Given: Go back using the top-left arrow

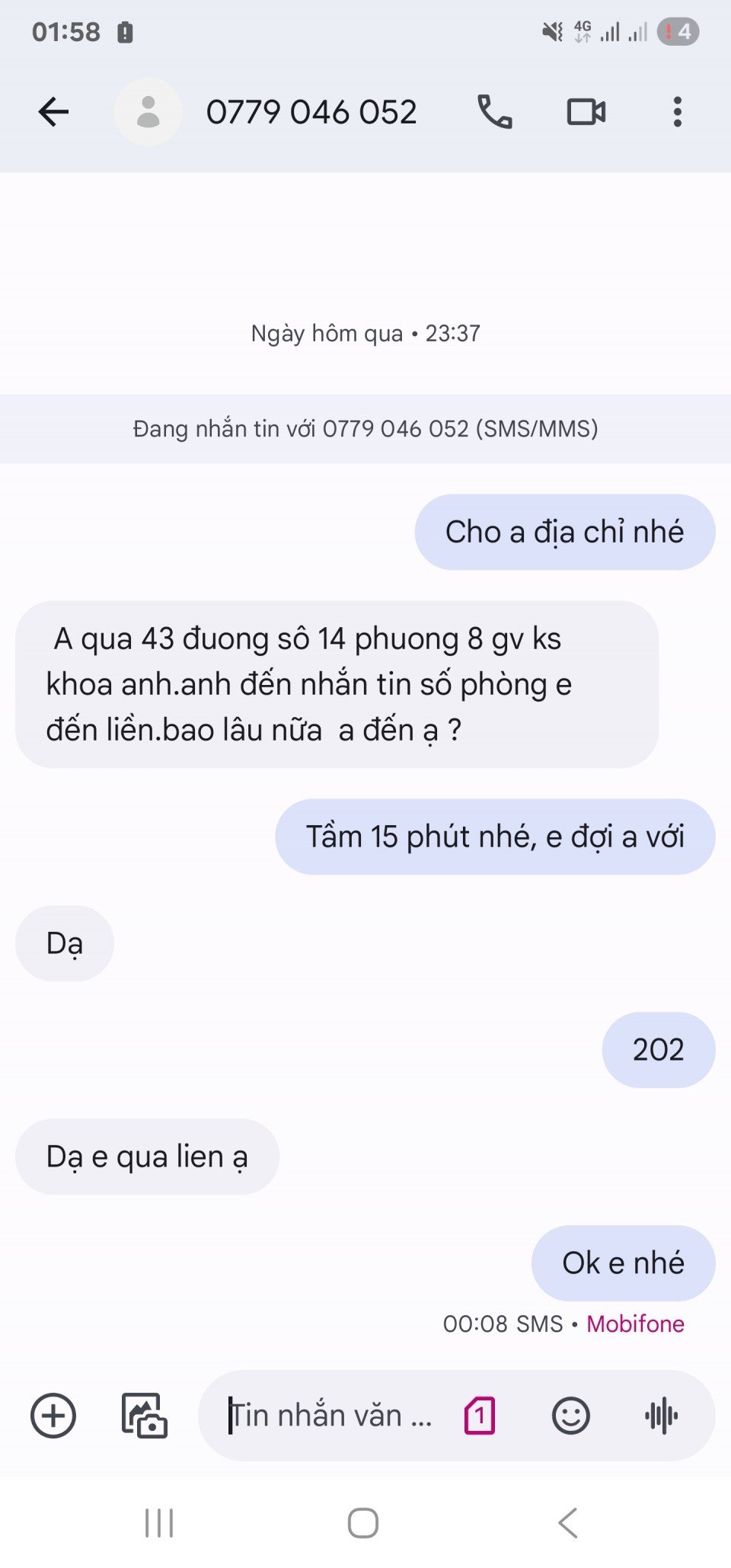Looking at the screenshot, I should click(53, 112).
